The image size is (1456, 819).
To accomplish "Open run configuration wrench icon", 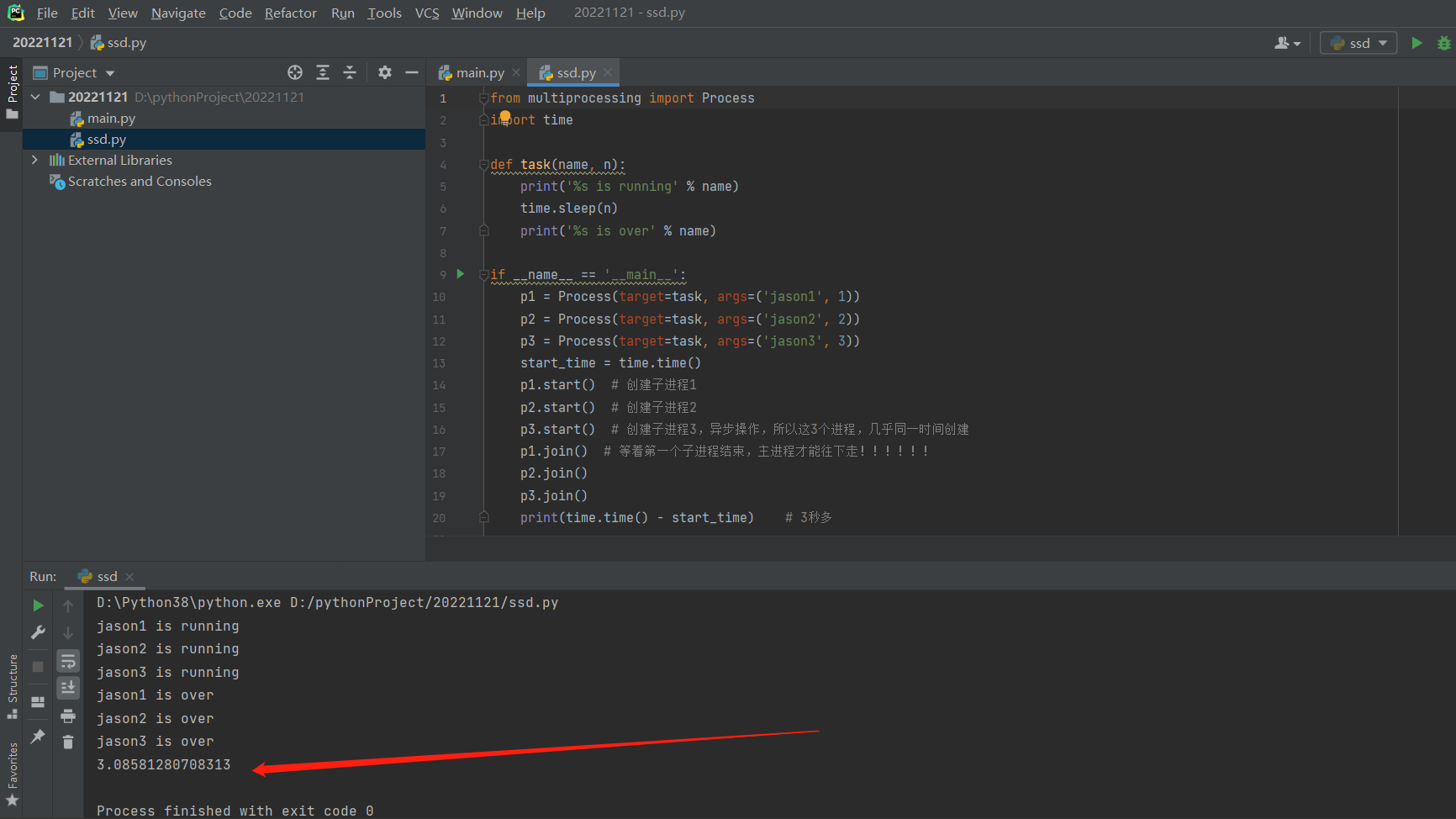I will (x=38, y=632).
